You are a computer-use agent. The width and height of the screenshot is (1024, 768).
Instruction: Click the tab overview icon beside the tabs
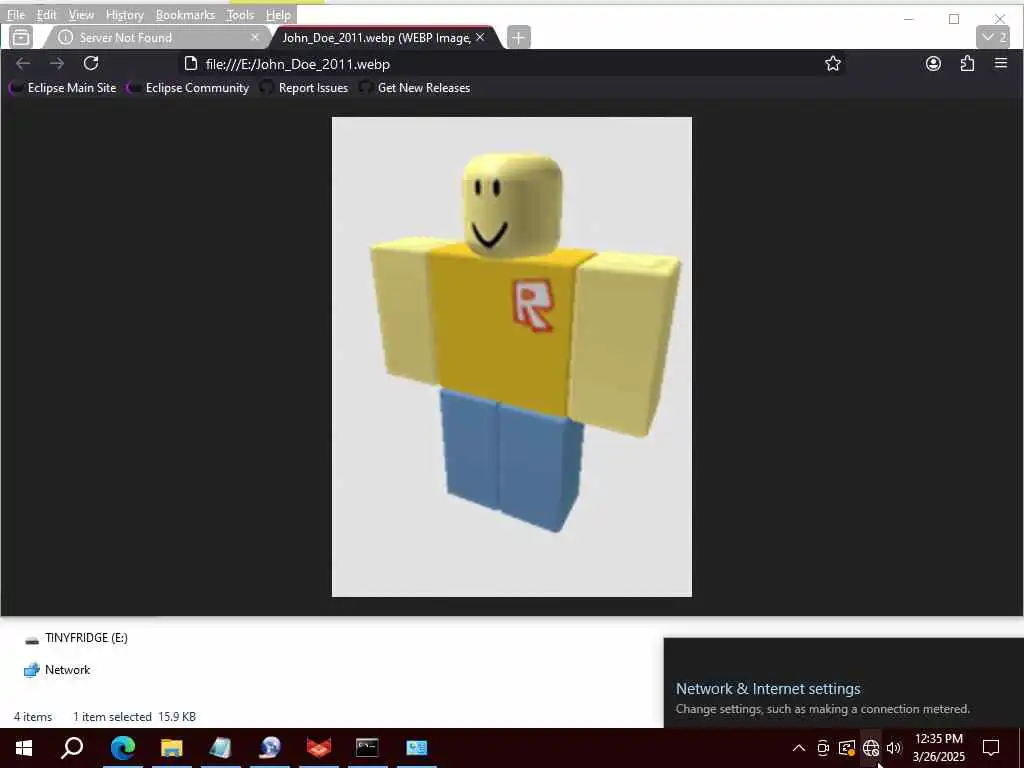pos(21,37)
